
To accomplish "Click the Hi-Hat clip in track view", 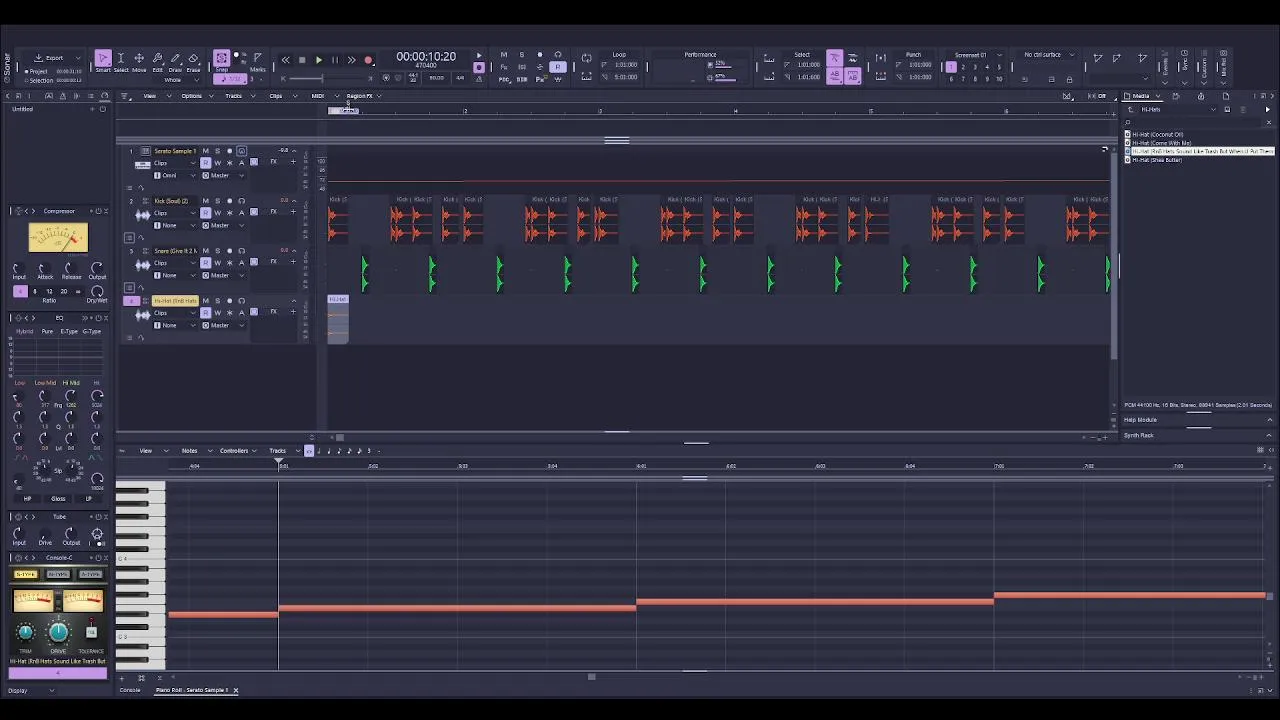I will click(338, 318).
